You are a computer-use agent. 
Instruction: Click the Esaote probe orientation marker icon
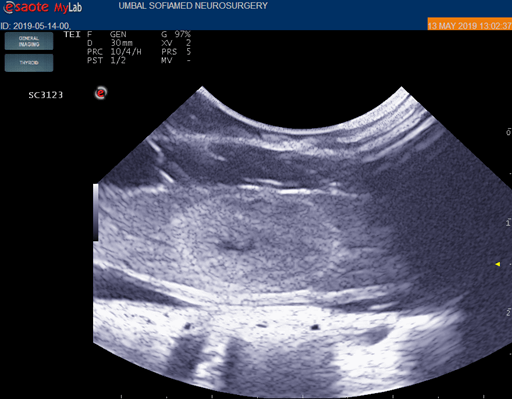pyautogui.click(x=101, y=93)
